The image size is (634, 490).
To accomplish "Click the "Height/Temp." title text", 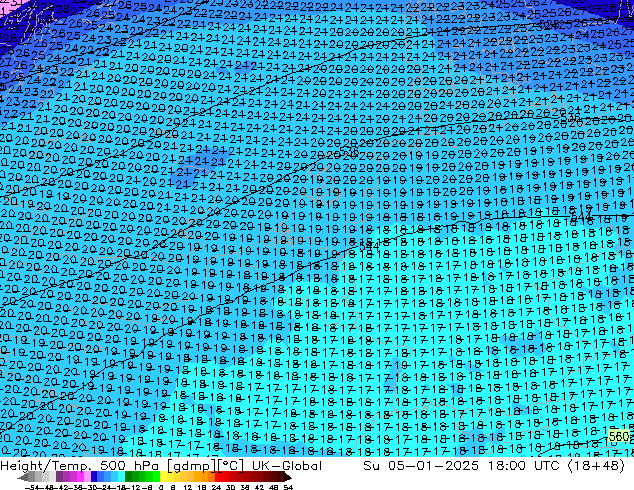I will click(x=45, y=466).
